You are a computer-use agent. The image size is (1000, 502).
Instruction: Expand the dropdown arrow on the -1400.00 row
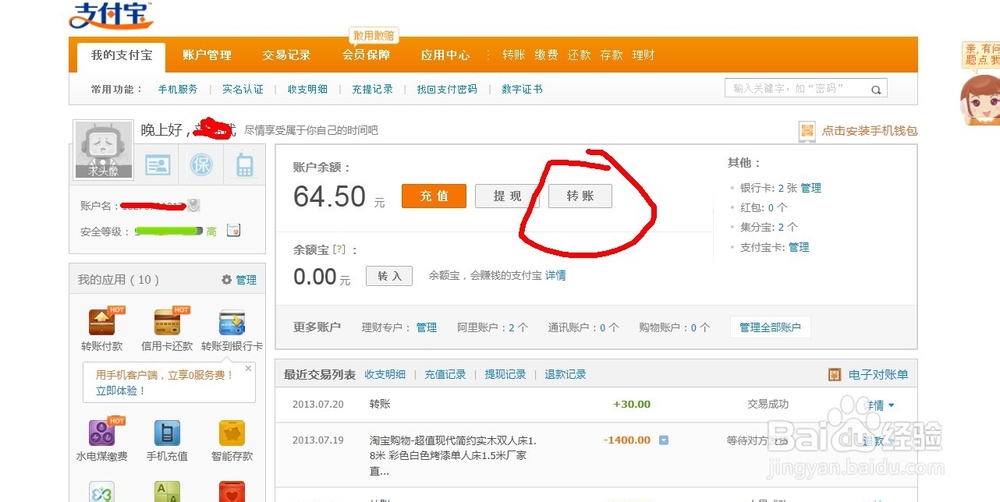point(663,440)
